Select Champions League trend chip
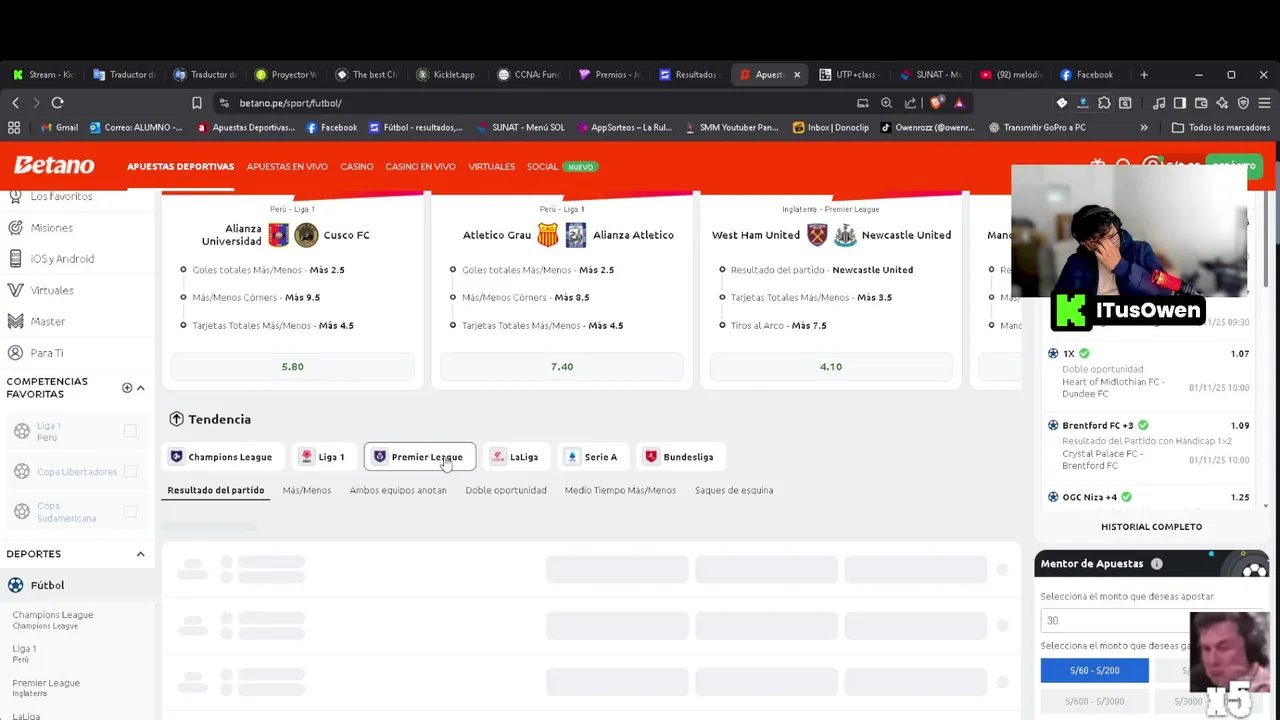This screenshot has height=720, width=1280. pos(221,457)
